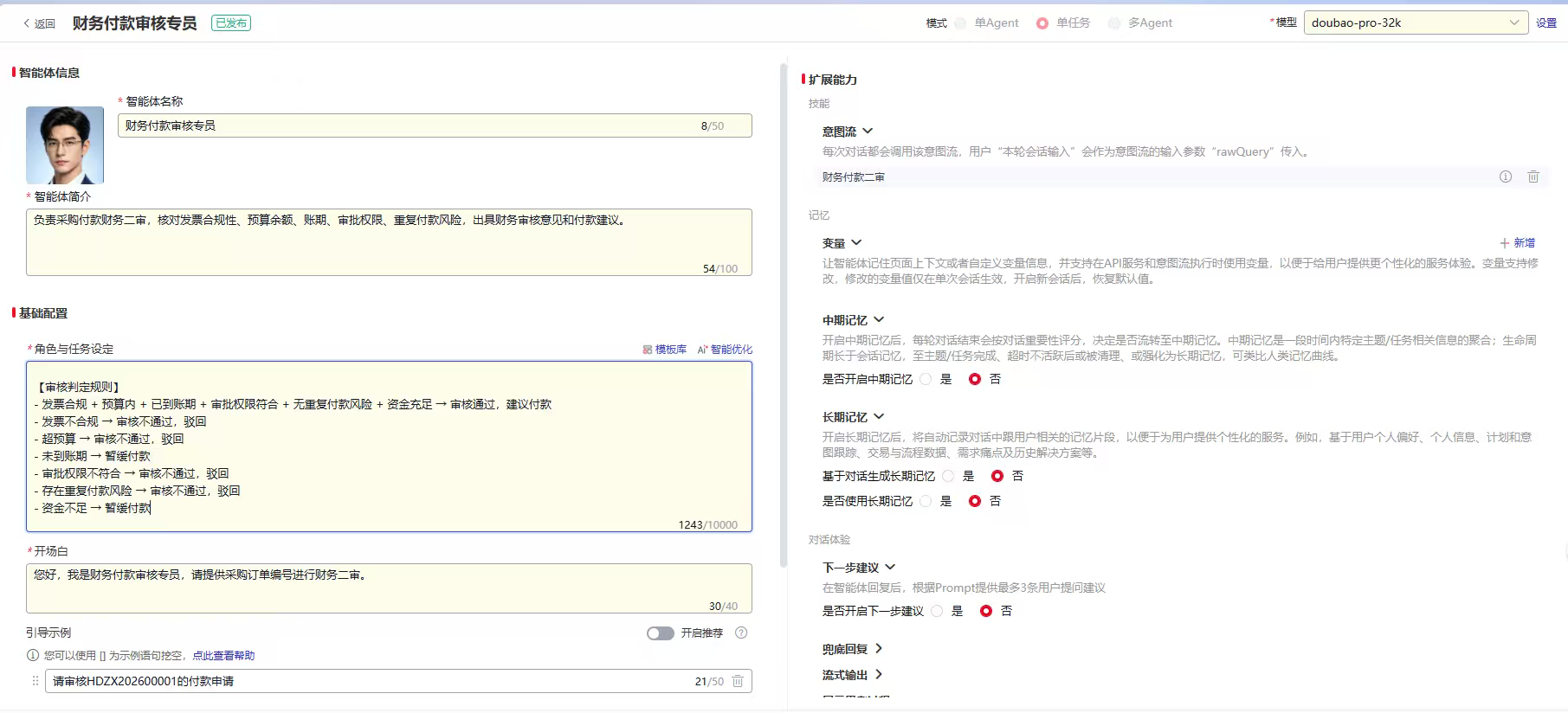Click into the 智能体名称 field

click(x=435, y=125)
